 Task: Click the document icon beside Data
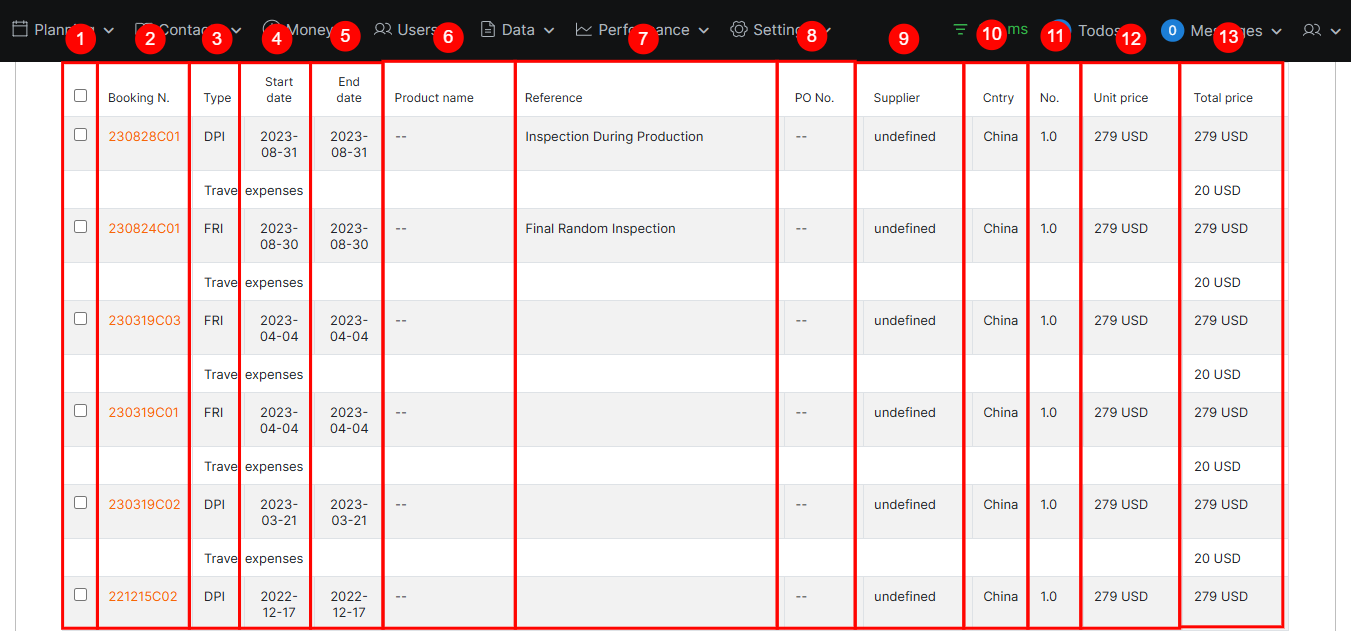(x=488, y=30)
